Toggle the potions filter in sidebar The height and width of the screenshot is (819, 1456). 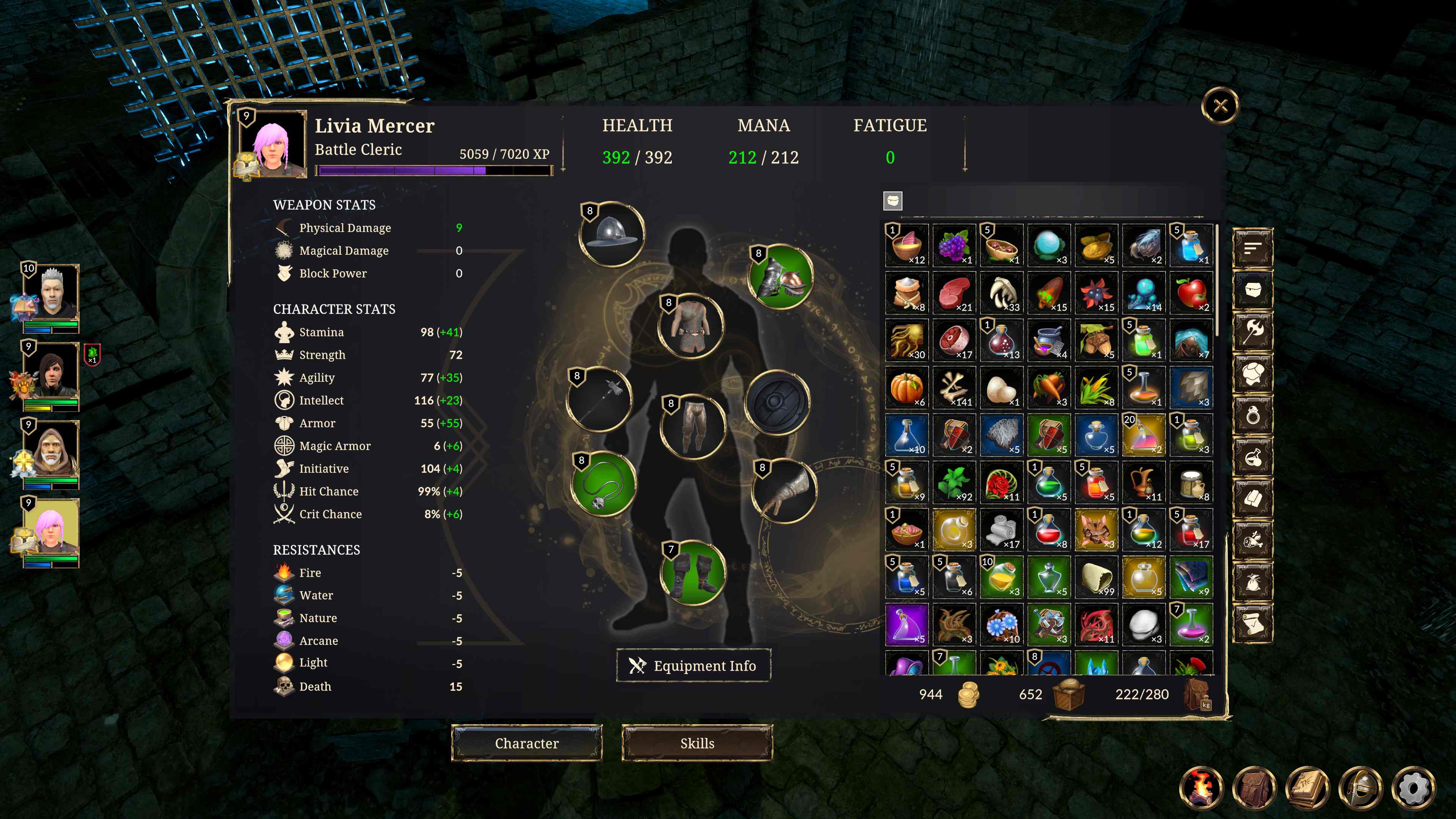point(1252,457)
